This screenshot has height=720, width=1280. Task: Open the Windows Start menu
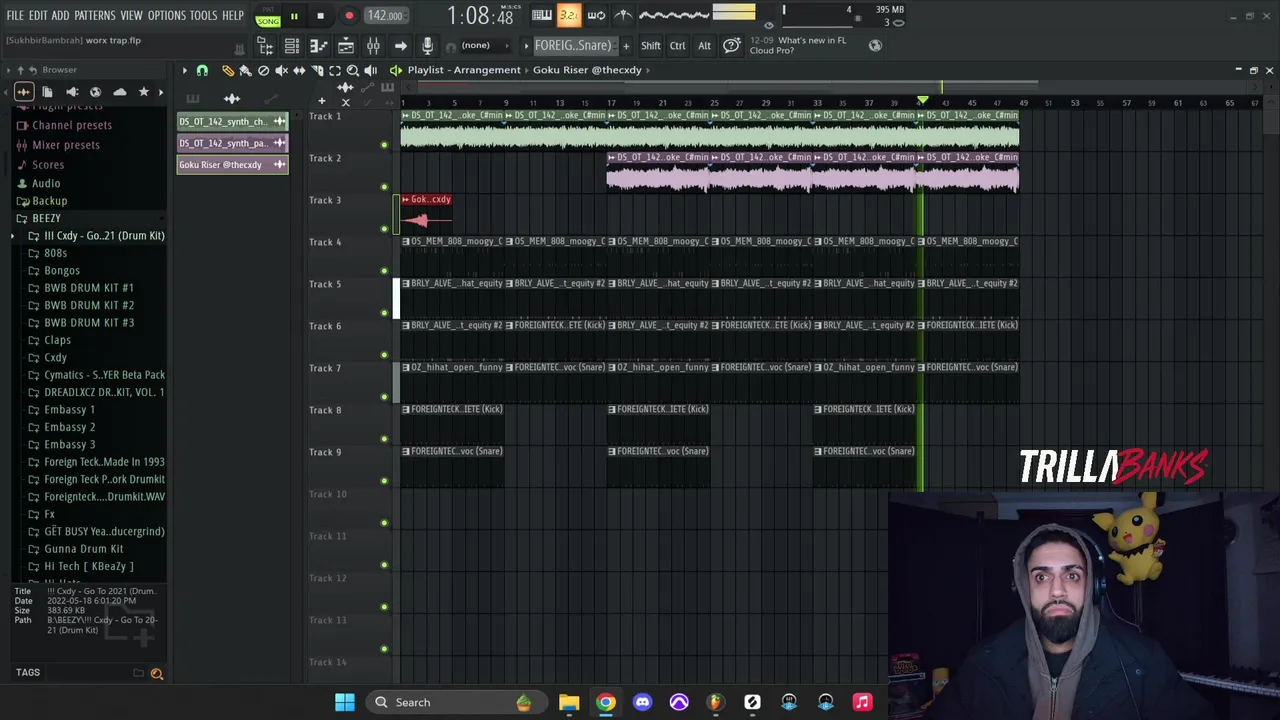(345, 702)
